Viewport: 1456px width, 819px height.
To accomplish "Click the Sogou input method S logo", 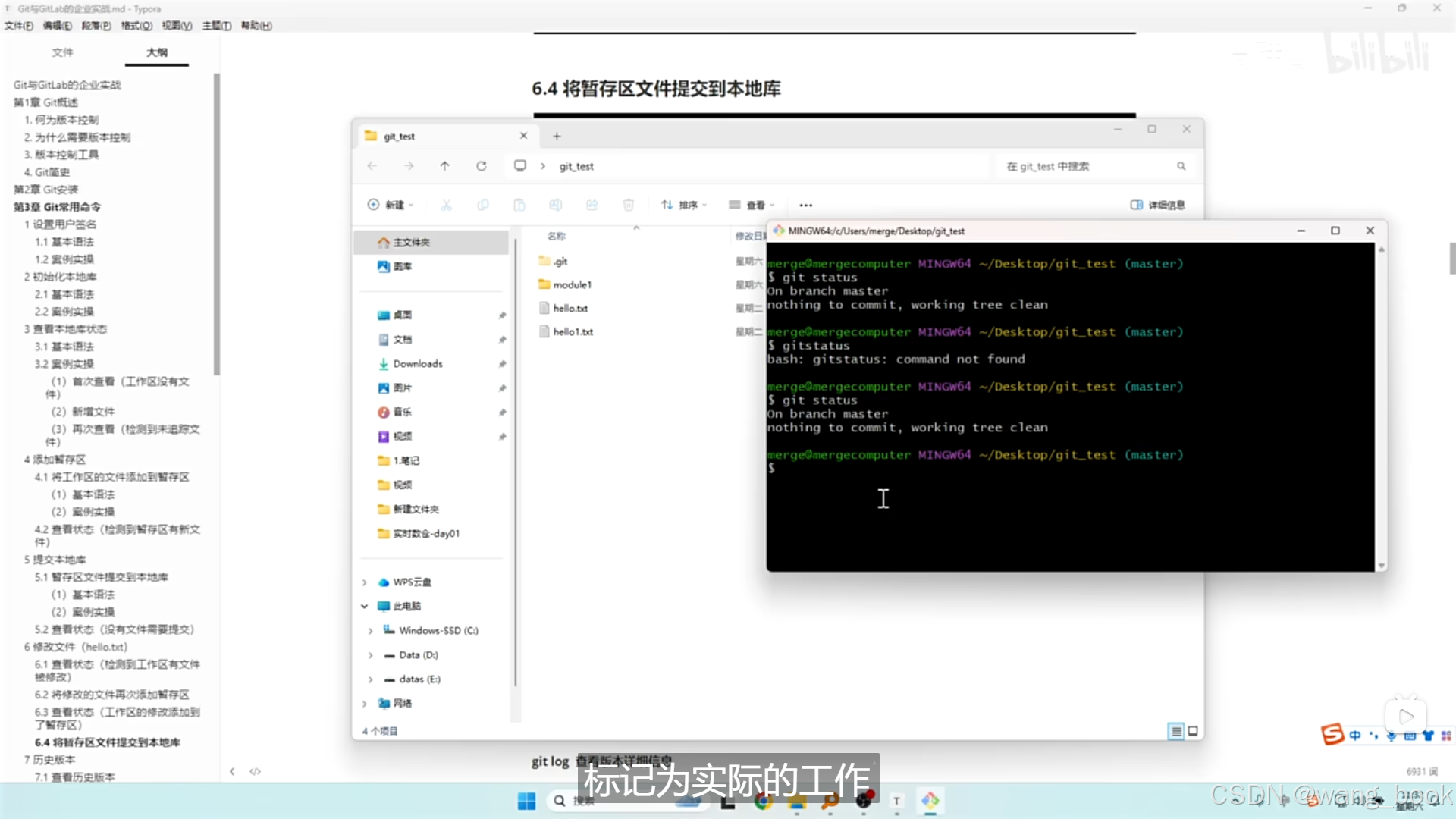I will [x=1332, y=735].
